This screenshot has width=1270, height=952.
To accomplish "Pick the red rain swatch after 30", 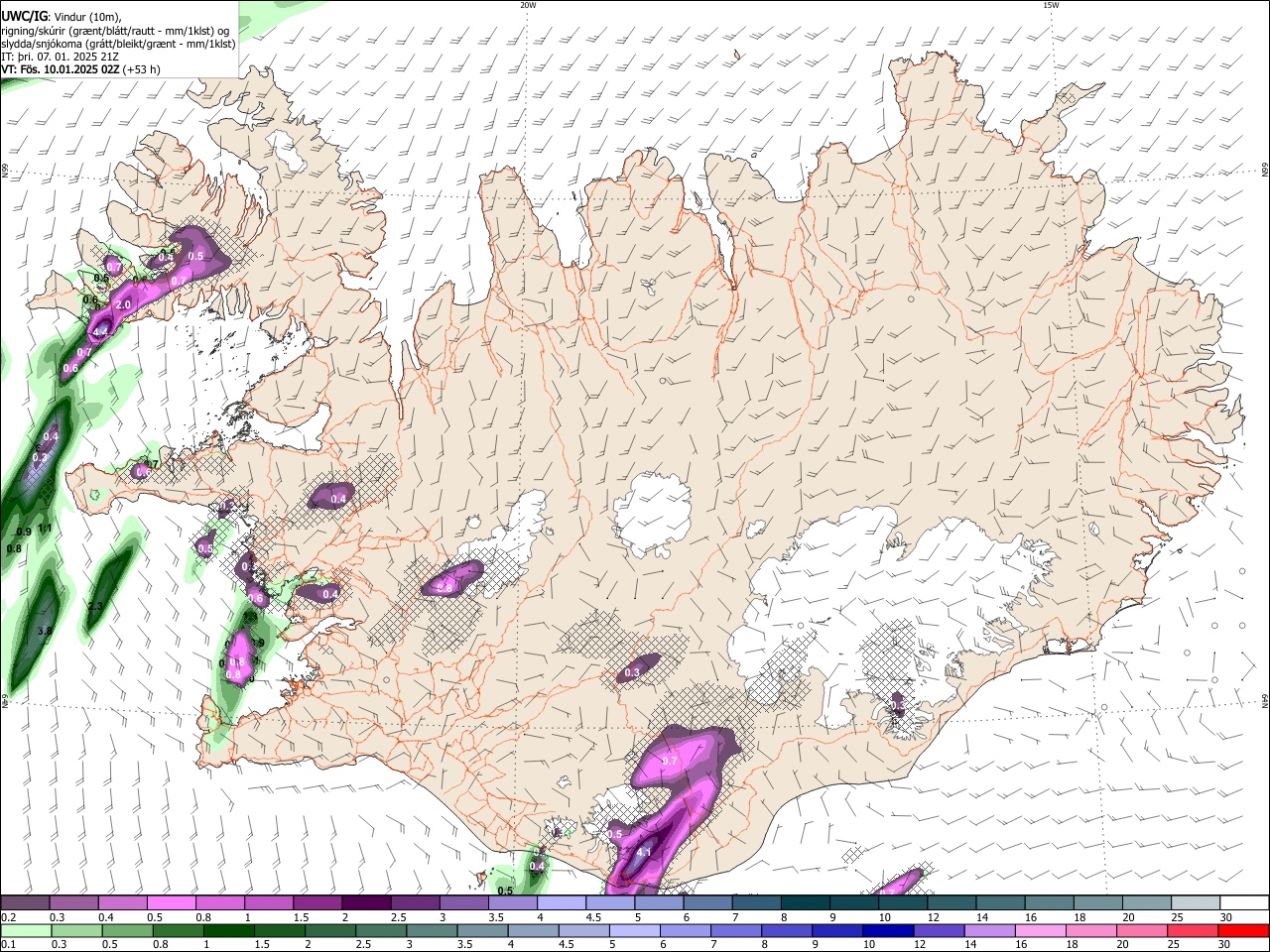I will coord(1242,930).
